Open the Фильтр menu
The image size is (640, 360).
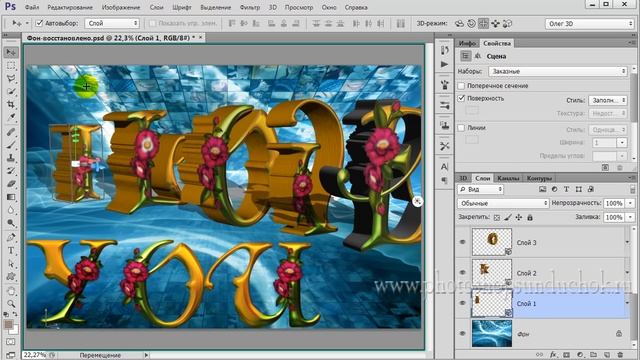click(x=249, y=7)
